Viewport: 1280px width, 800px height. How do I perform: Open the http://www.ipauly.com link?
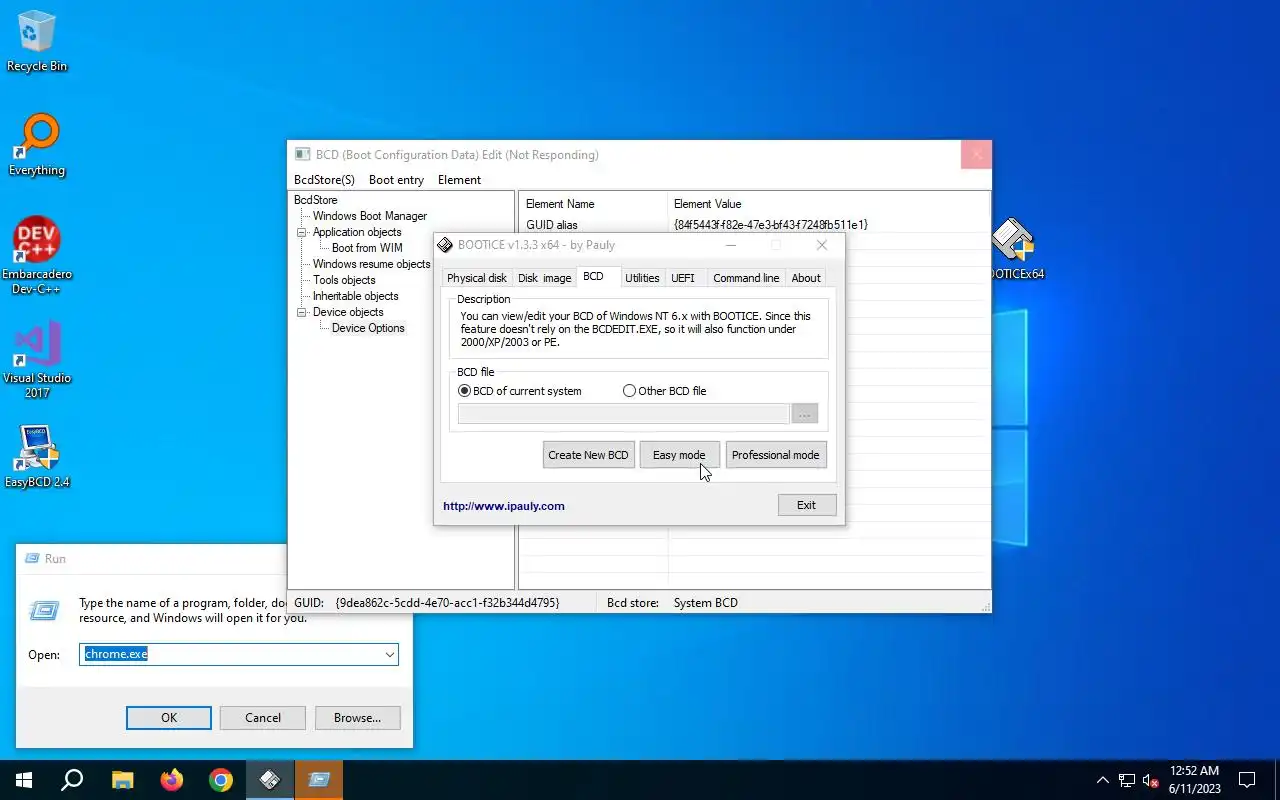click(504, 506)
